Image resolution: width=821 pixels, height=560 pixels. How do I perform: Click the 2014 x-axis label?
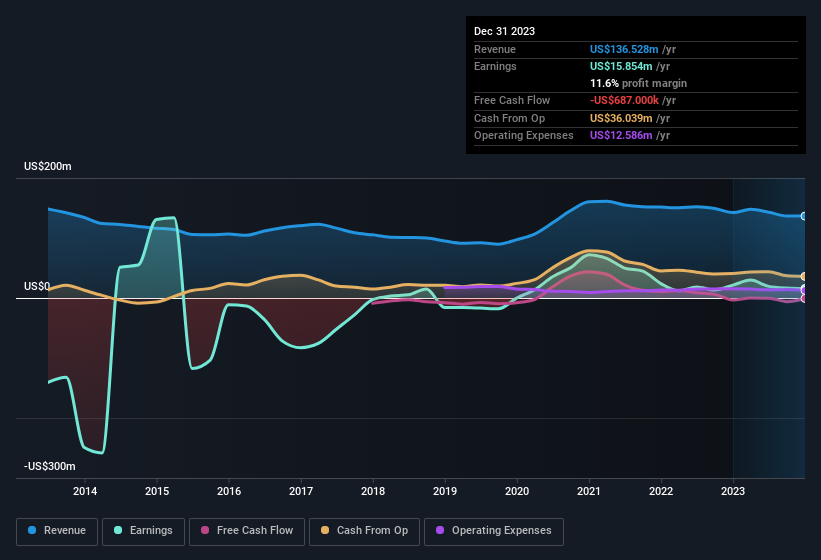point(85,491)
